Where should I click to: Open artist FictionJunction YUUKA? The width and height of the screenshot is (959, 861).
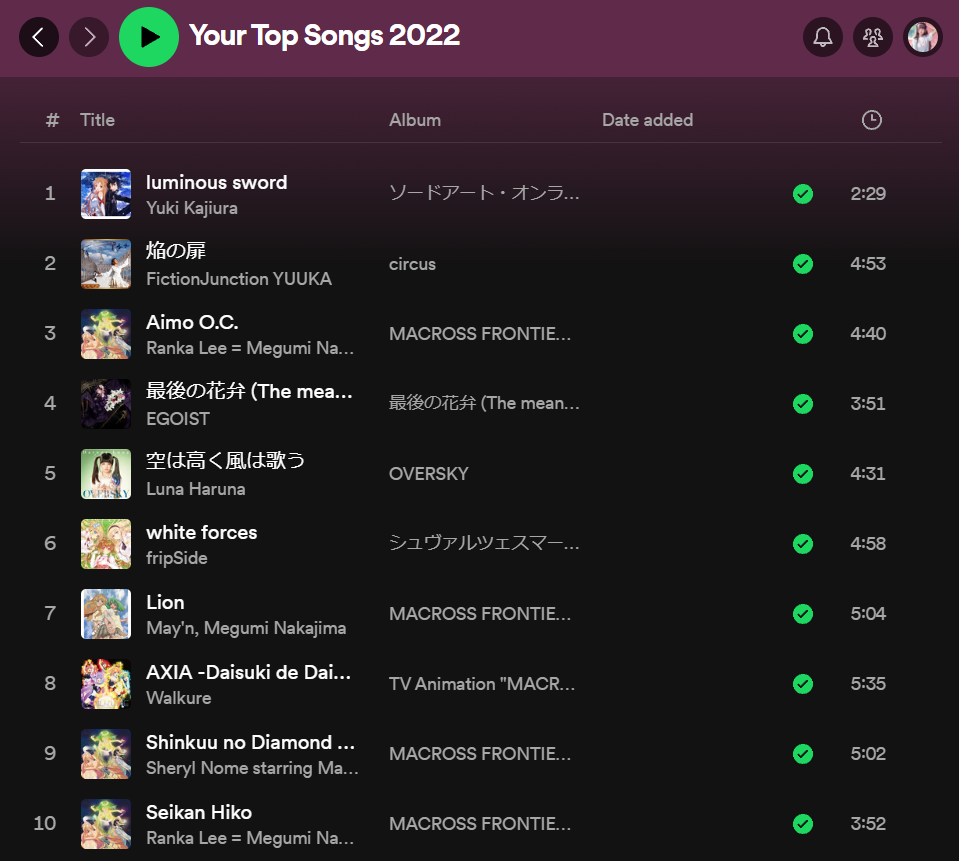pos(239,279)
